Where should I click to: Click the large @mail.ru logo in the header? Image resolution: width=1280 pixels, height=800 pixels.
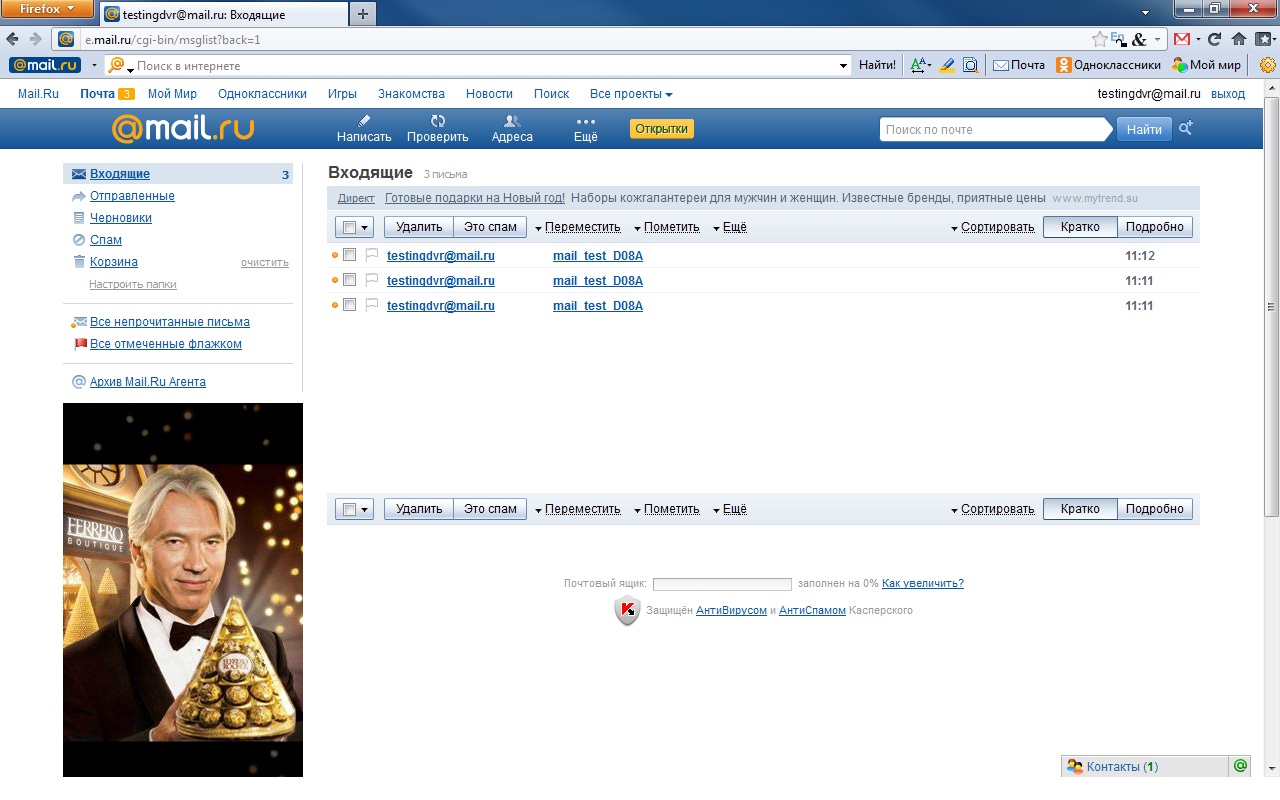(x=183, y=128)
